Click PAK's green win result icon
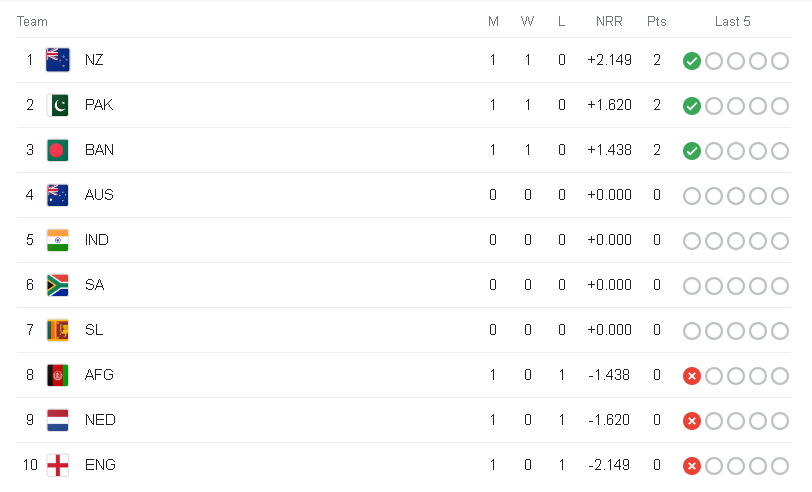Viewport: 812px width, 492px height. pyautogui.click(x=691, y=106)
